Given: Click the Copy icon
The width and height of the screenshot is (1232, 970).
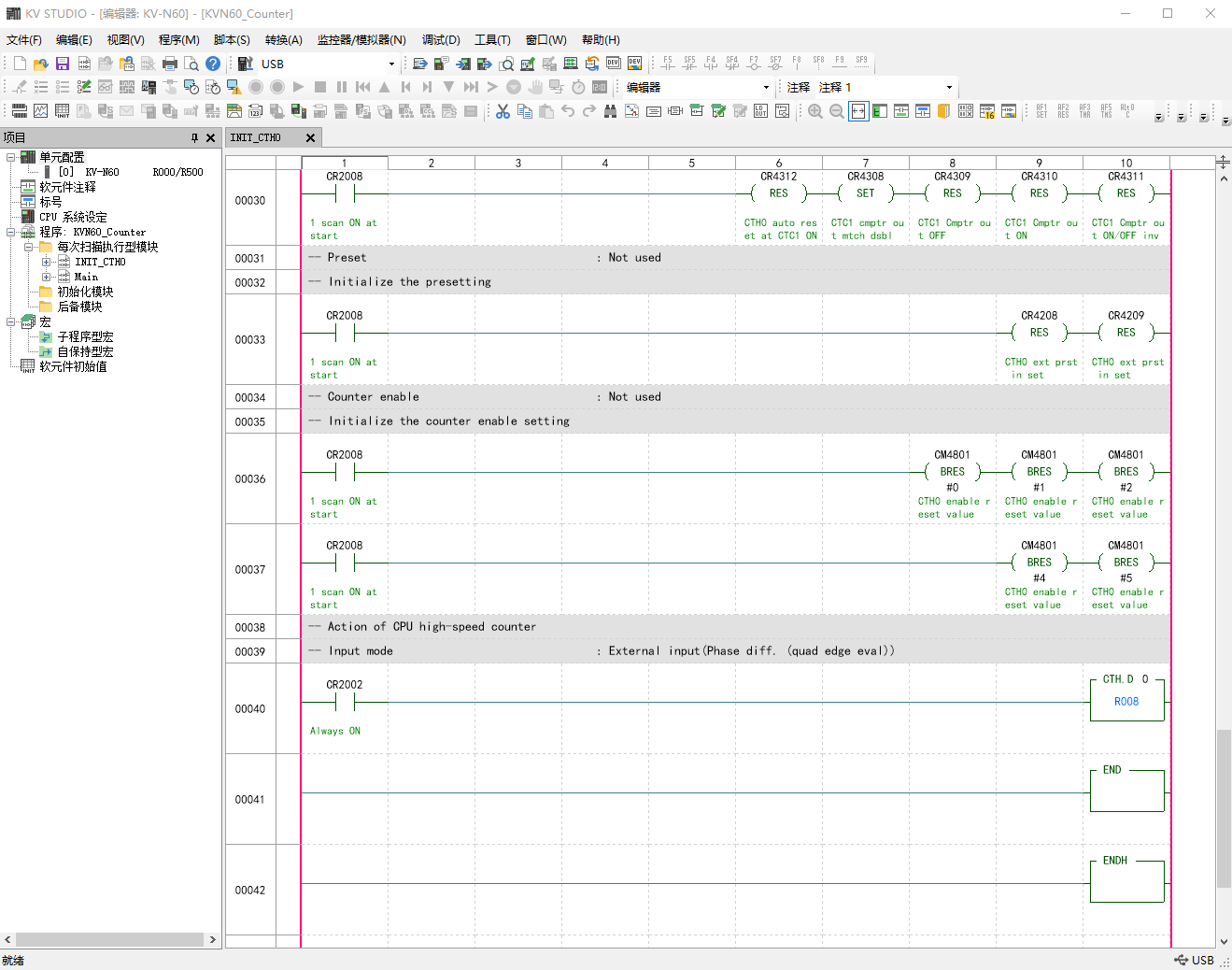Looking at the screenshot, I should click(x=525, y=111).
